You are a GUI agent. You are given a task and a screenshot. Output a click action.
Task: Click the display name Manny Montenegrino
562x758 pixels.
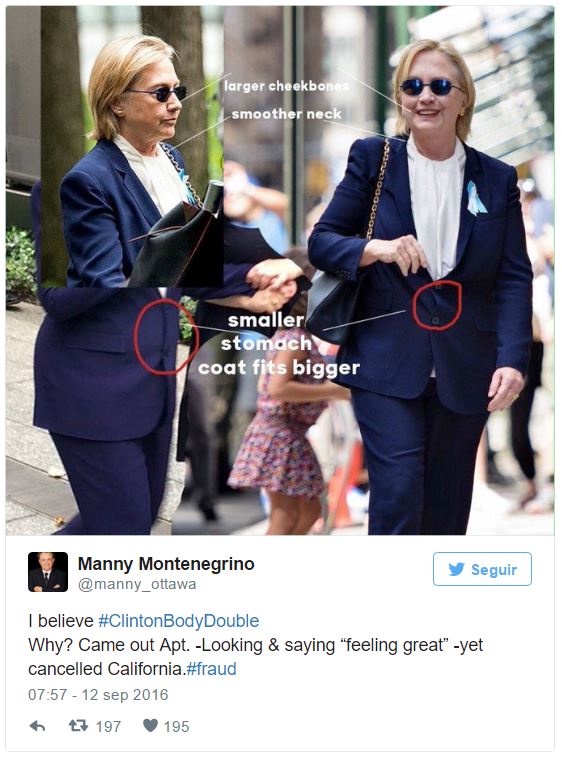pos(166,564)
